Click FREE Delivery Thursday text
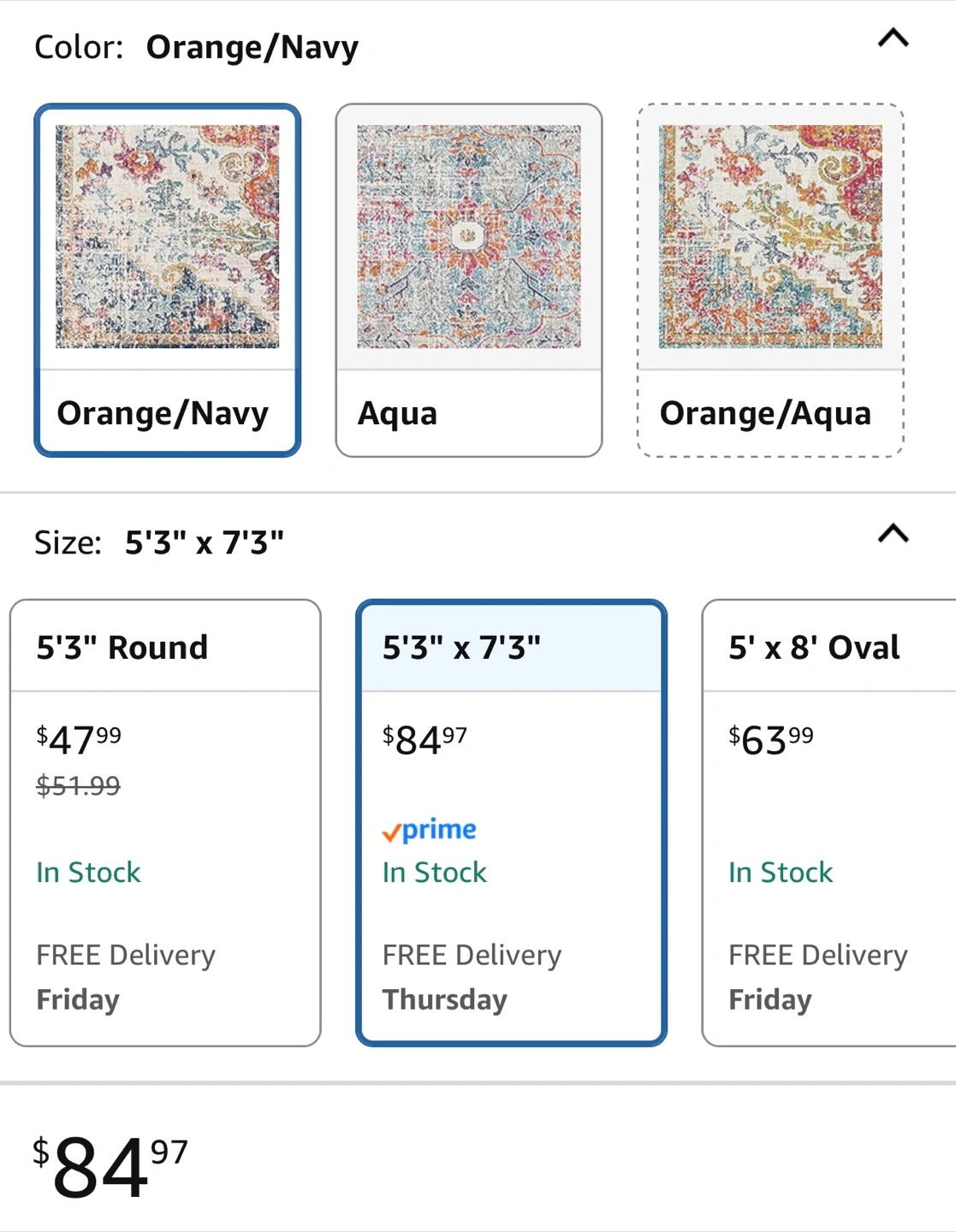 click(x=472, y=977)
